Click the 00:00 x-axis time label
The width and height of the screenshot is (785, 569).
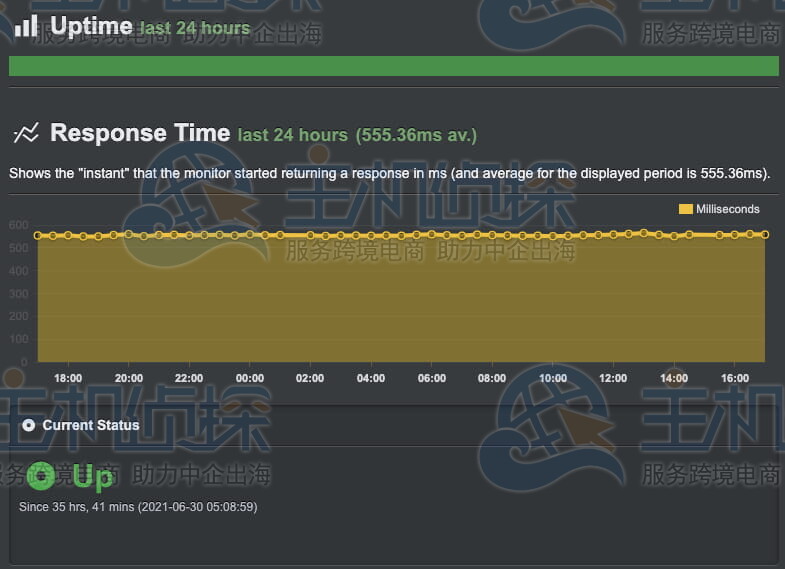(x=249, y=379)
